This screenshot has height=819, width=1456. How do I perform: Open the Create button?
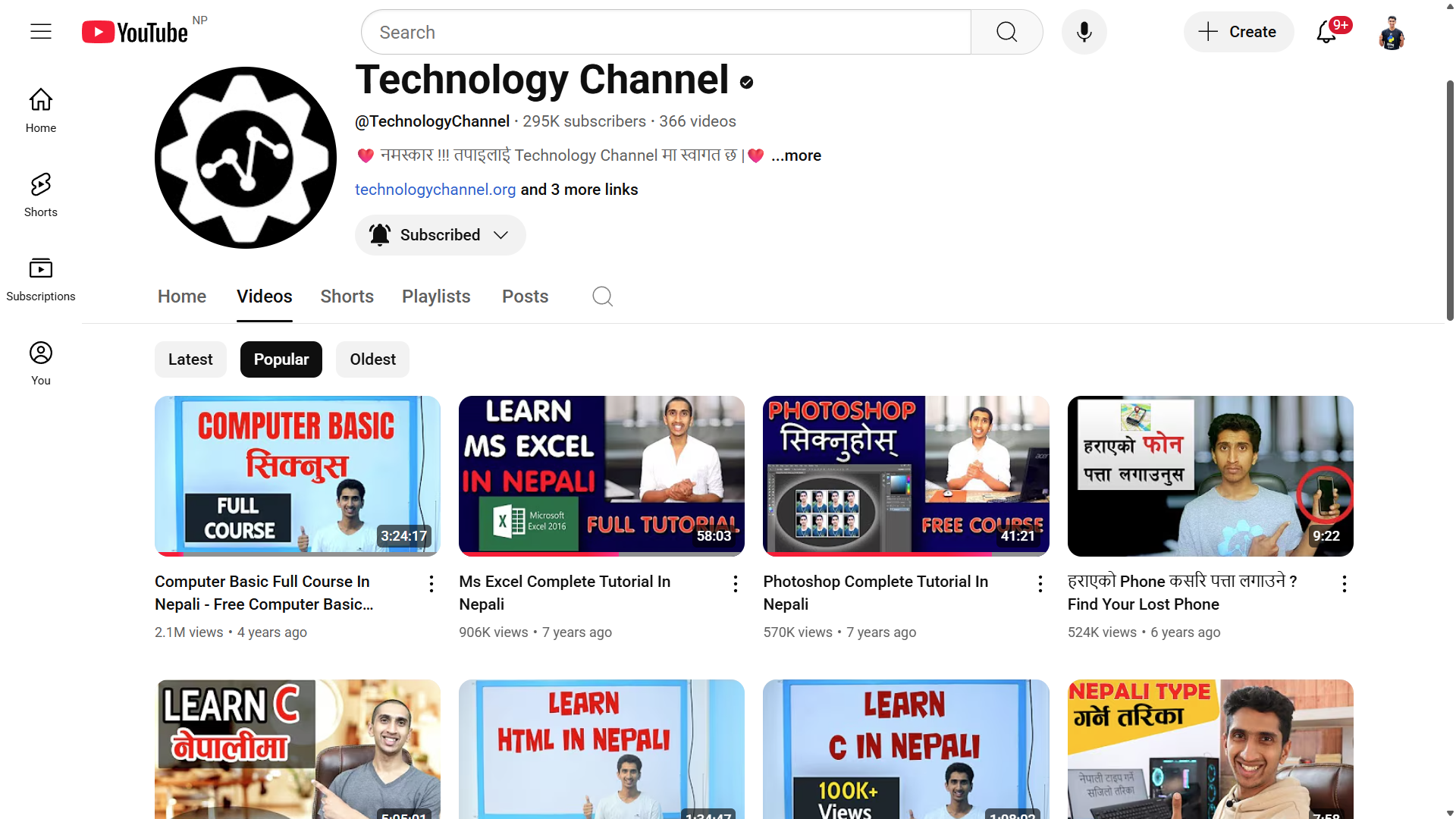pos(1238,31)
